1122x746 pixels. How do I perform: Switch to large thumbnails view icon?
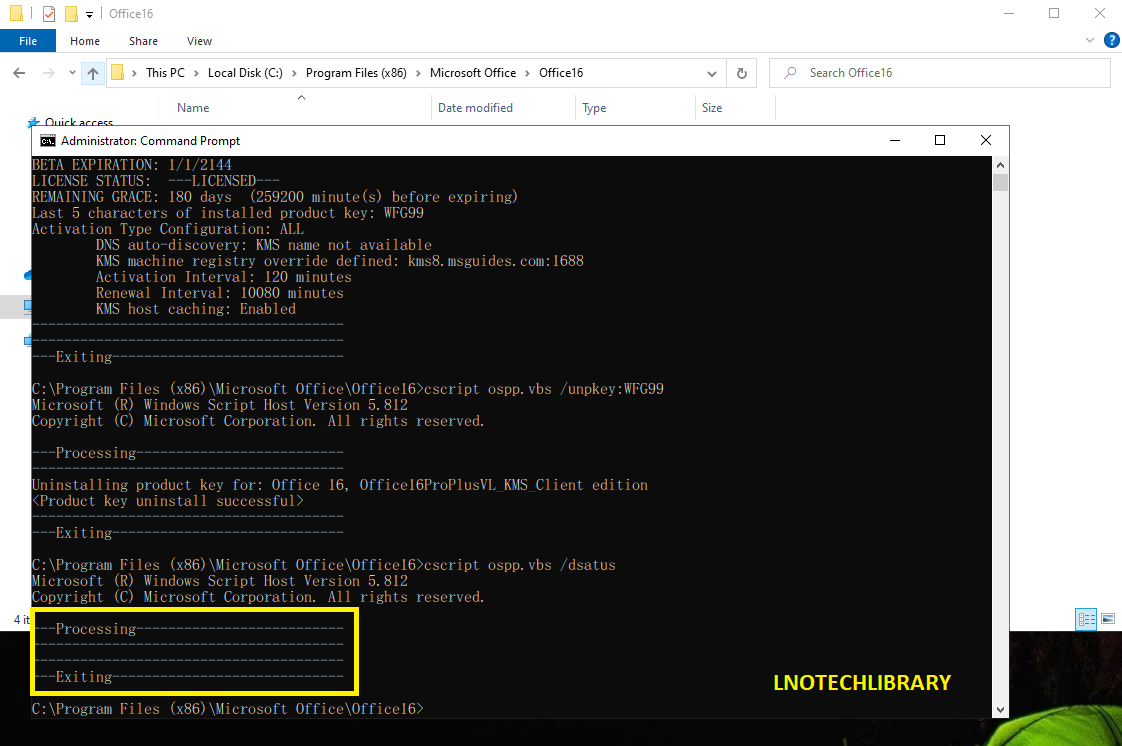(x=1108, y=619)
